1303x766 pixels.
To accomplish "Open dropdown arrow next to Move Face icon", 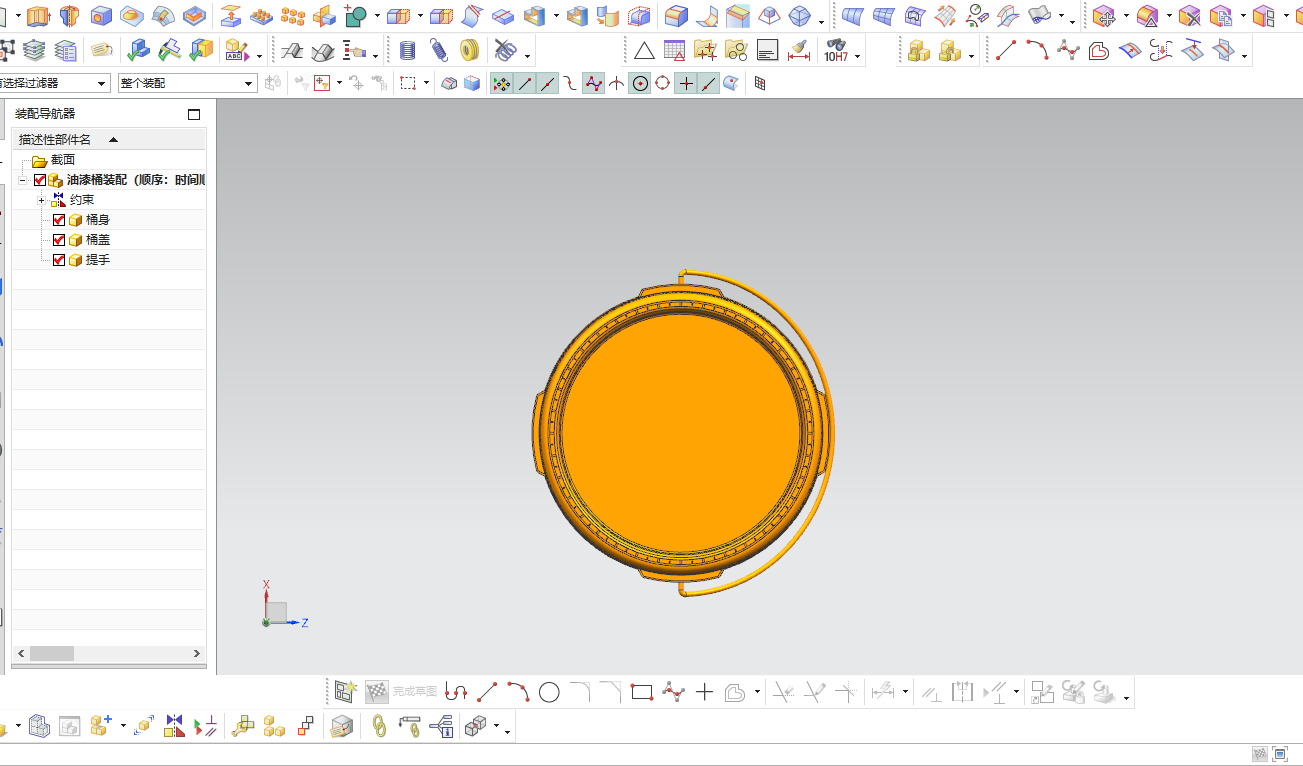I will [x=1125, y=16].
